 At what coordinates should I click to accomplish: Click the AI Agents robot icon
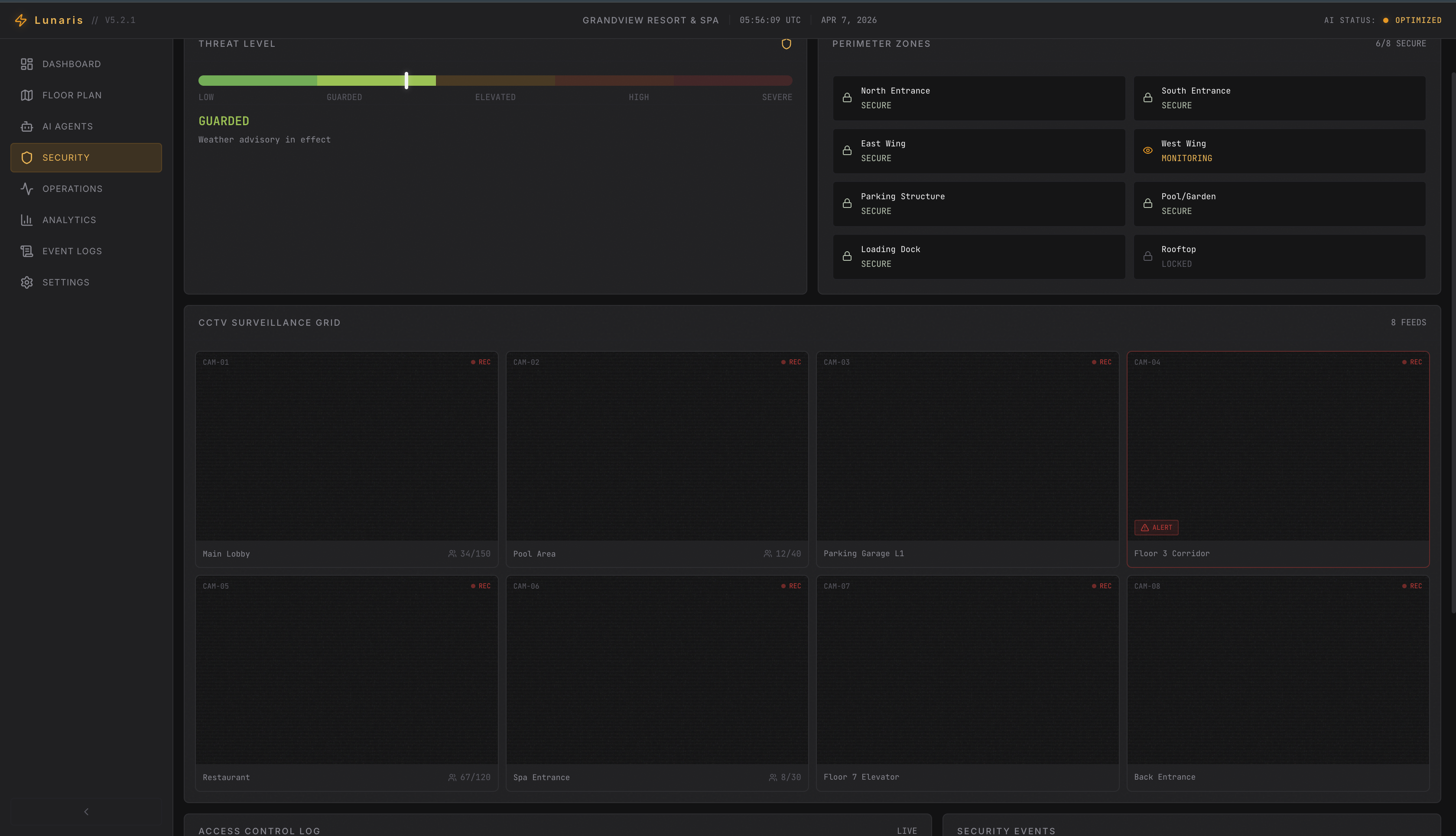26,126
